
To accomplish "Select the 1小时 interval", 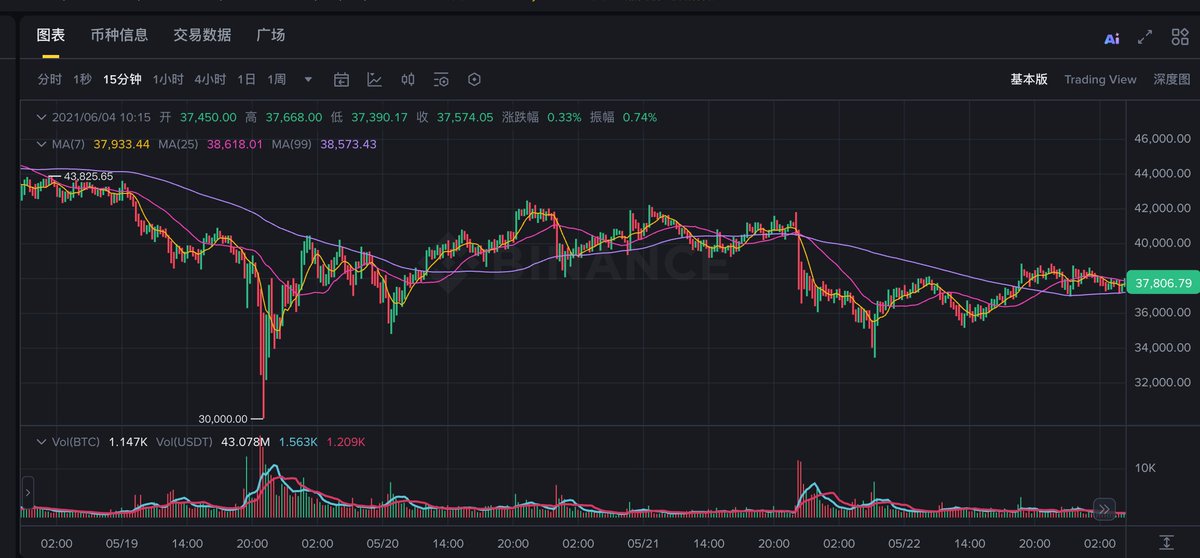I will click(x=168, y=79).
